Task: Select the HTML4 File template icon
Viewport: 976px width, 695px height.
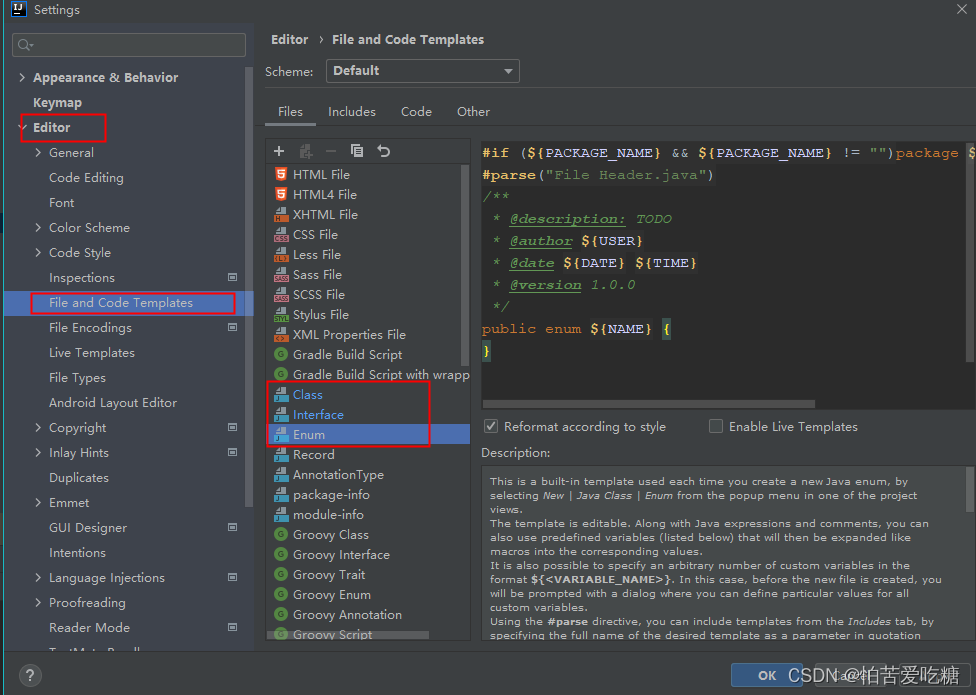Action: coord(281,194)
